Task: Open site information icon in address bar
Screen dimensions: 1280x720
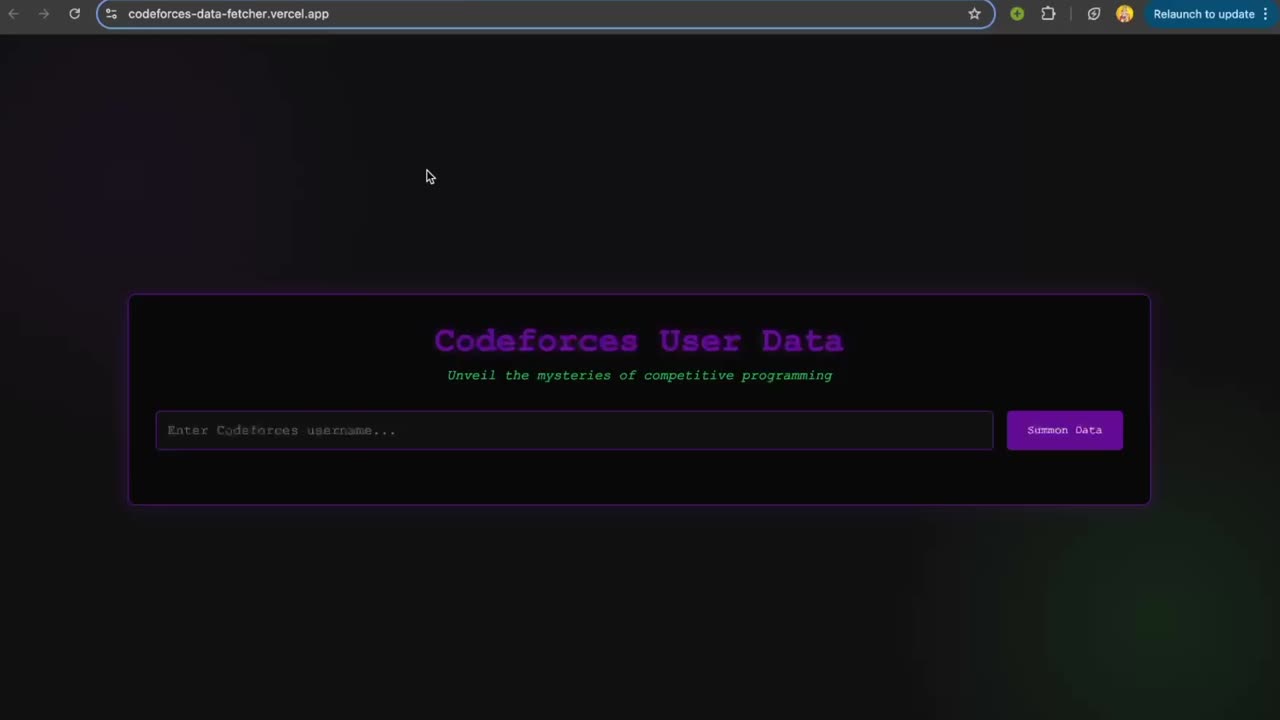Action: click(x=111, y=14)
